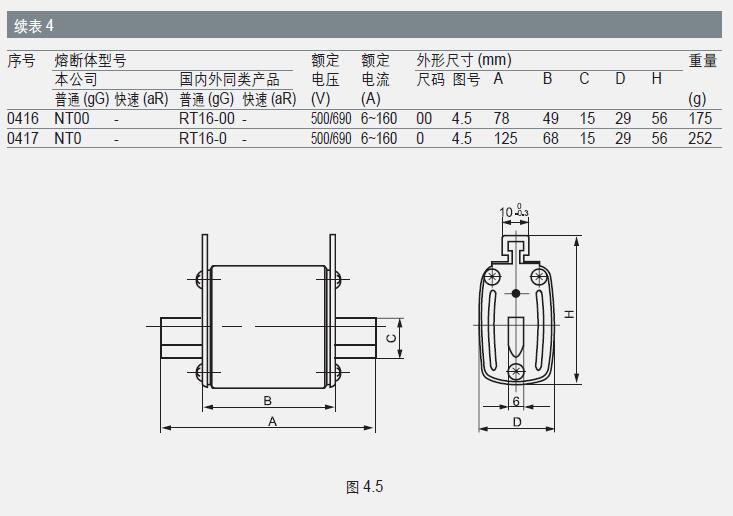The width and height of the screenshot is (733, 516).
Task: Select the 国内外同类产品 subheader
Action: 229,80
